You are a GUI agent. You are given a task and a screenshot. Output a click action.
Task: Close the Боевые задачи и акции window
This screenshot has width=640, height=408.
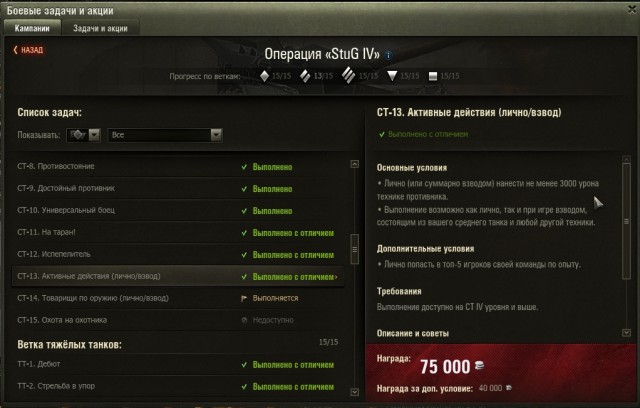[x=632, y=9]
